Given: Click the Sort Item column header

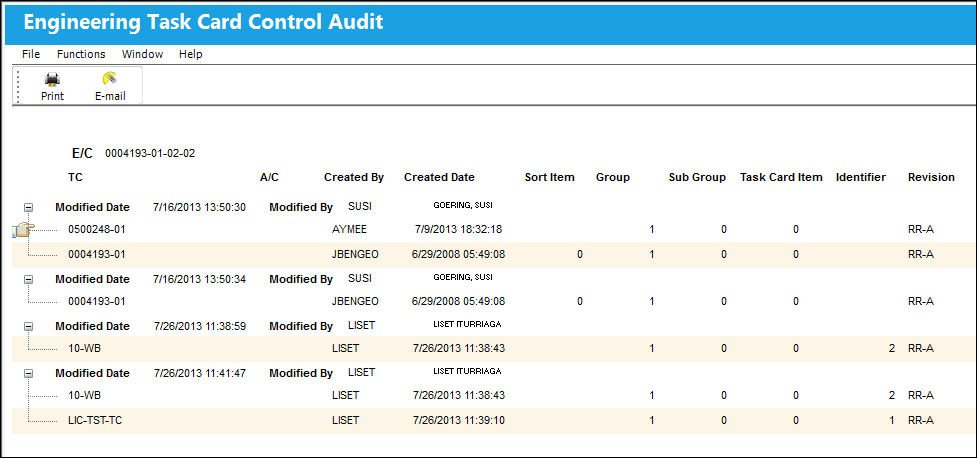Looking at the screenshot, I should tap(550, 178).
